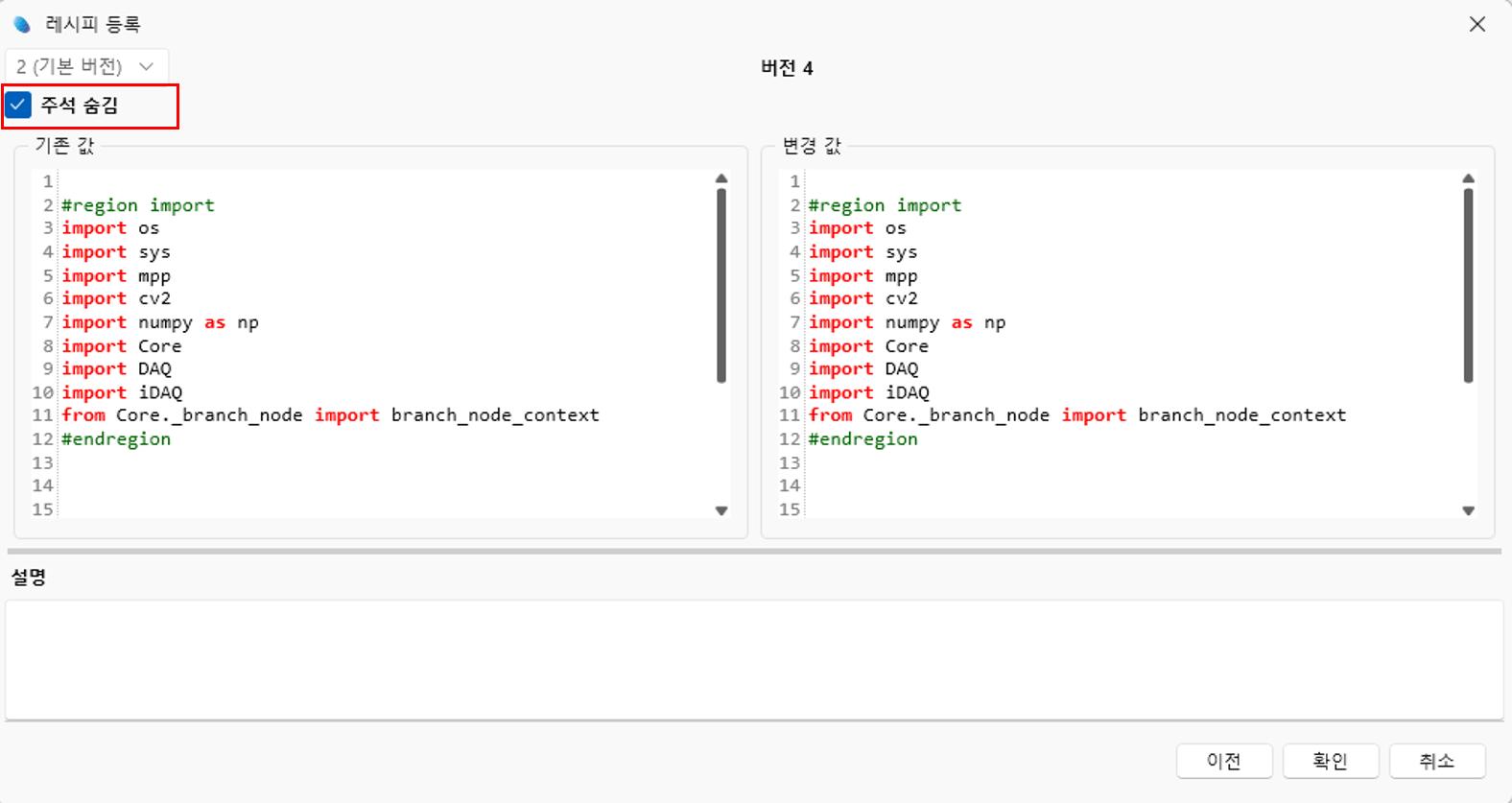
Task: Focus the 설명 description text box
Action: tap(754, 660)
